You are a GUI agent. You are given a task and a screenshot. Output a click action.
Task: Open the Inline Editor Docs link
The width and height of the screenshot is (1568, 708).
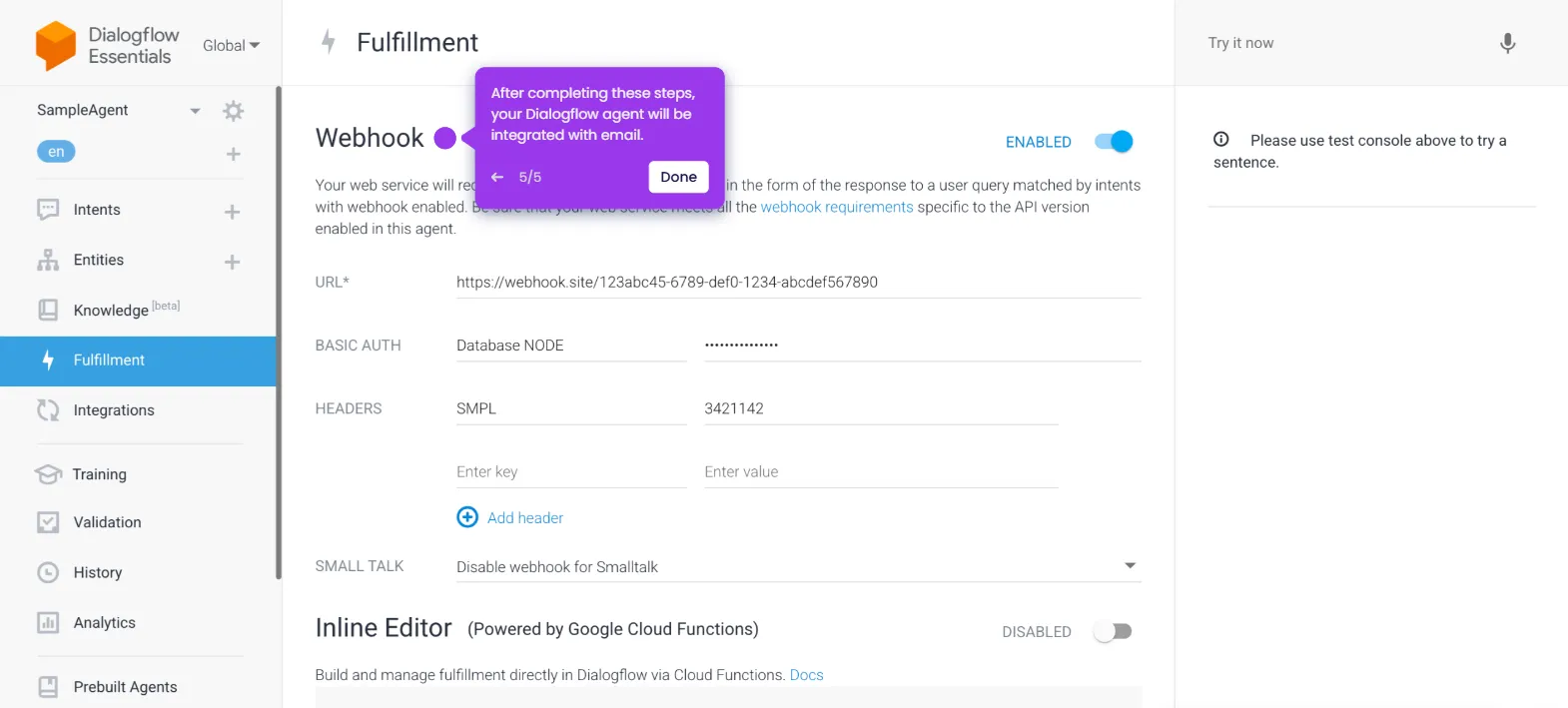(807, 675)
